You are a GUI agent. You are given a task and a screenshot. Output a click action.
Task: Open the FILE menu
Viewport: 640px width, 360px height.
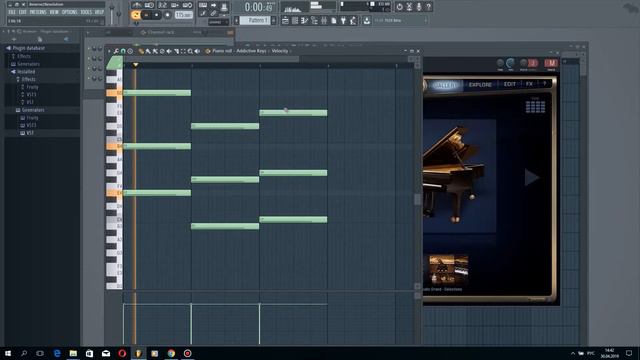pos(12,12)
